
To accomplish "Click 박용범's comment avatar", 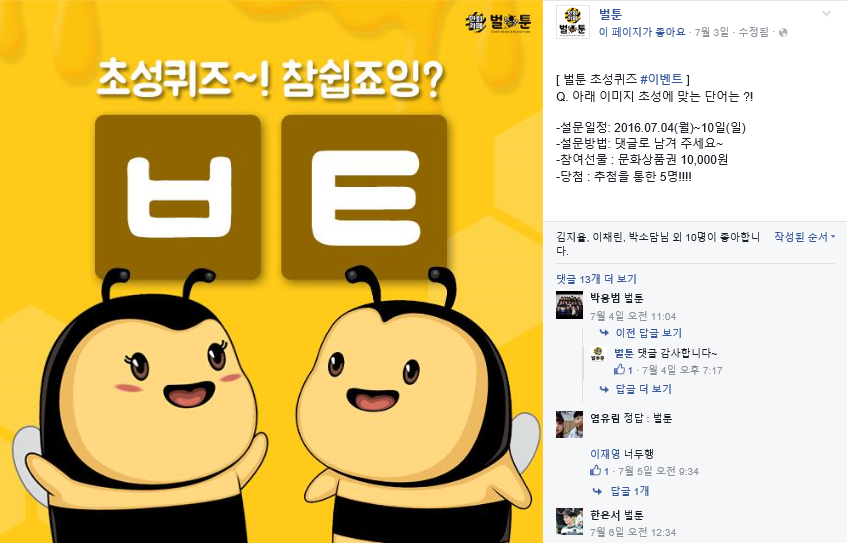I will (x=569, y=305).
